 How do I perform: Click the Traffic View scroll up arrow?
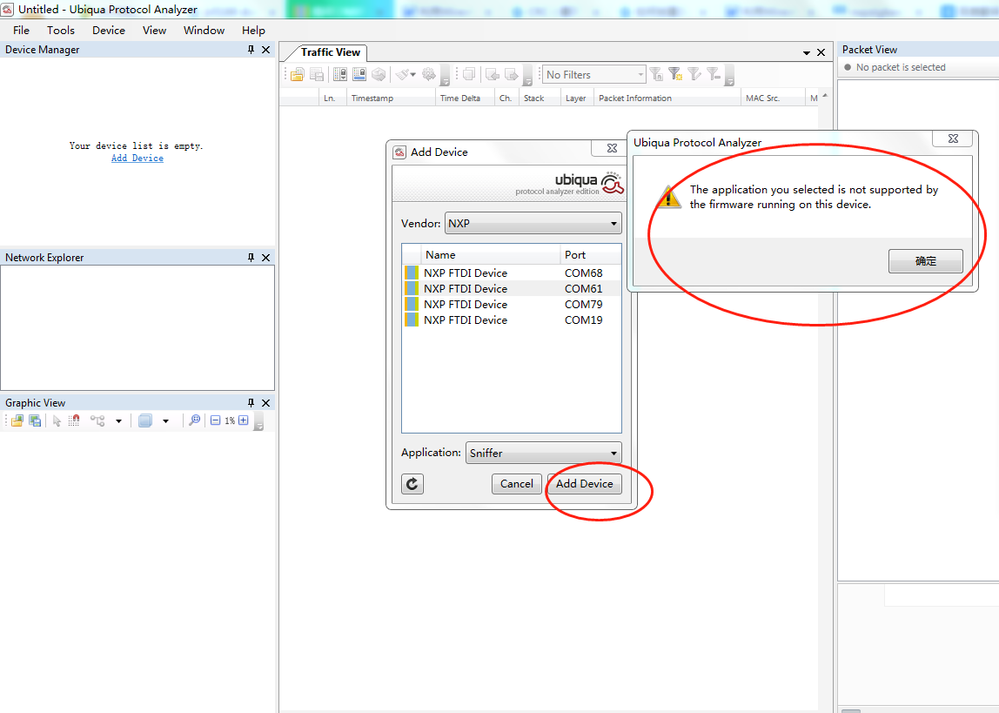pyautogui.click(x=826, y=96)
